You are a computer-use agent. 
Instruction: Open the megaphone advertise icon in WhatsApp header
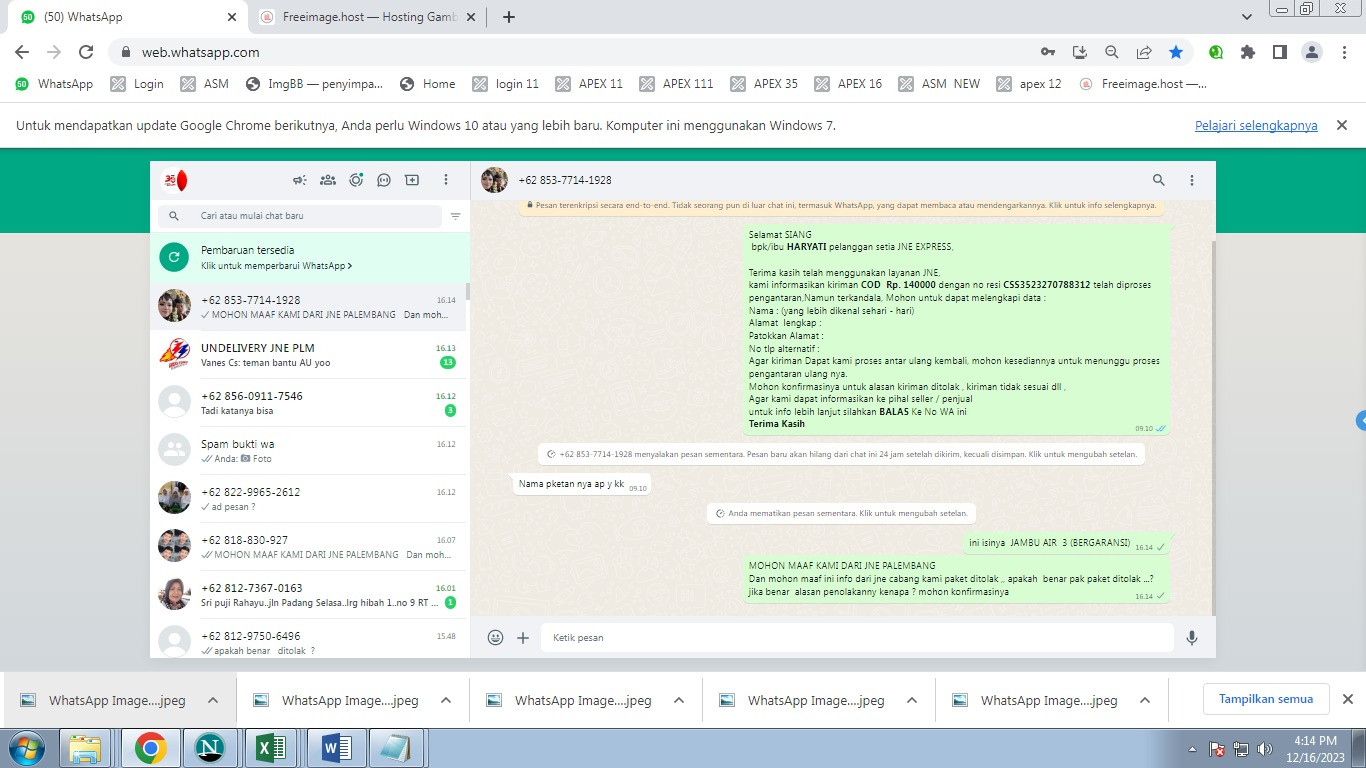pos(299,180)
